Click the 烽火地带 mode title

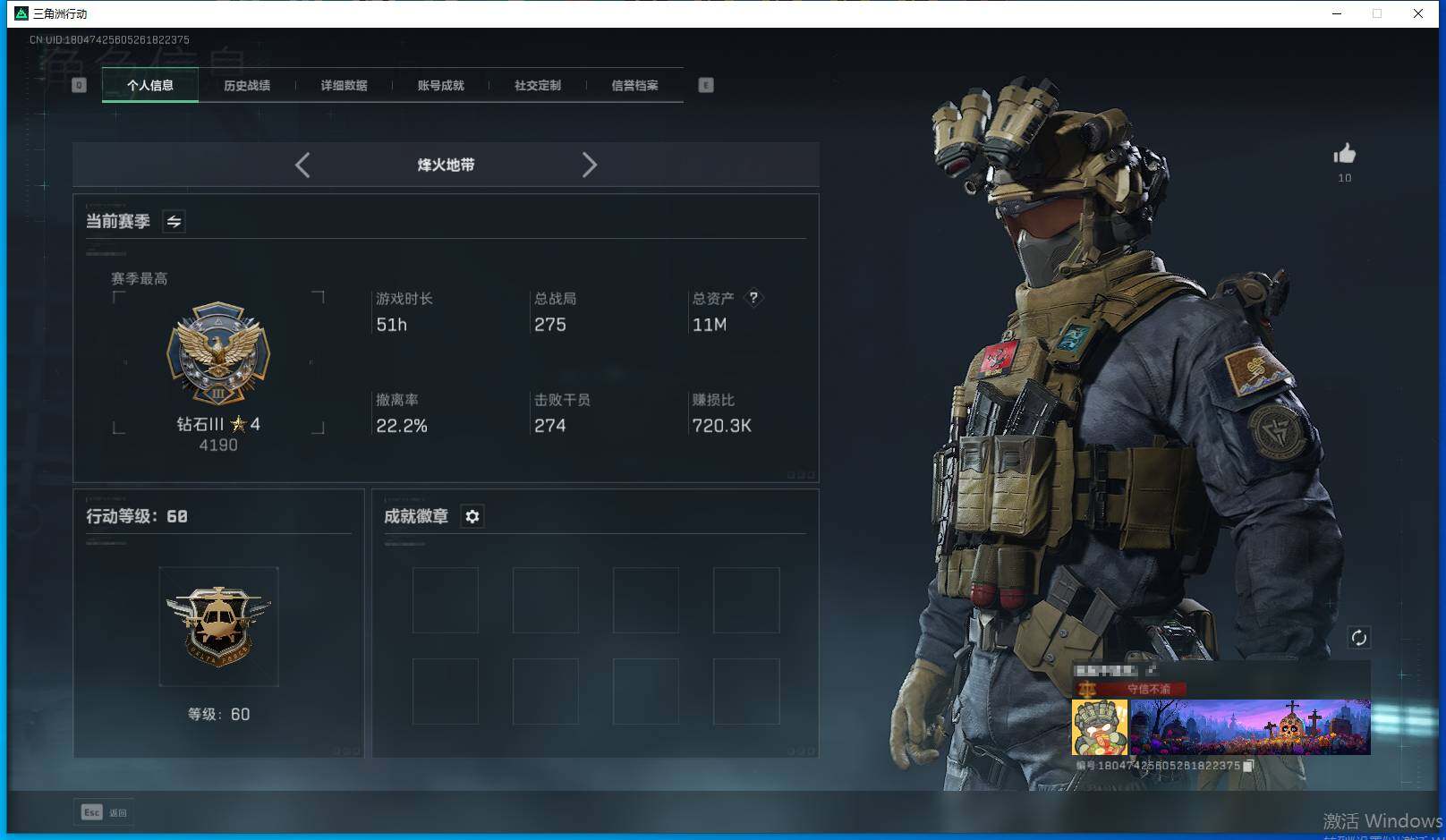coord(446,165)
